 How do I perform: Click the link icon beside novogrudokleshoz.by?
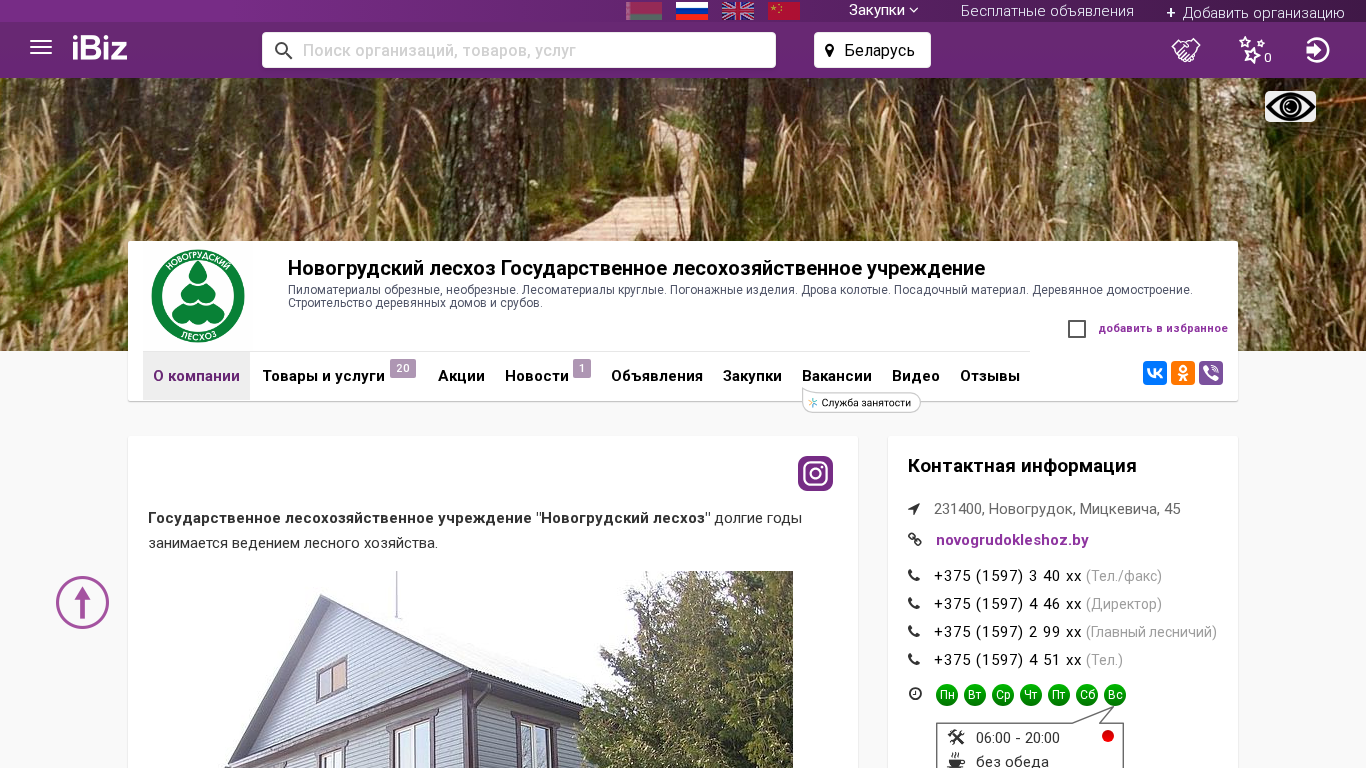[914, 540]
